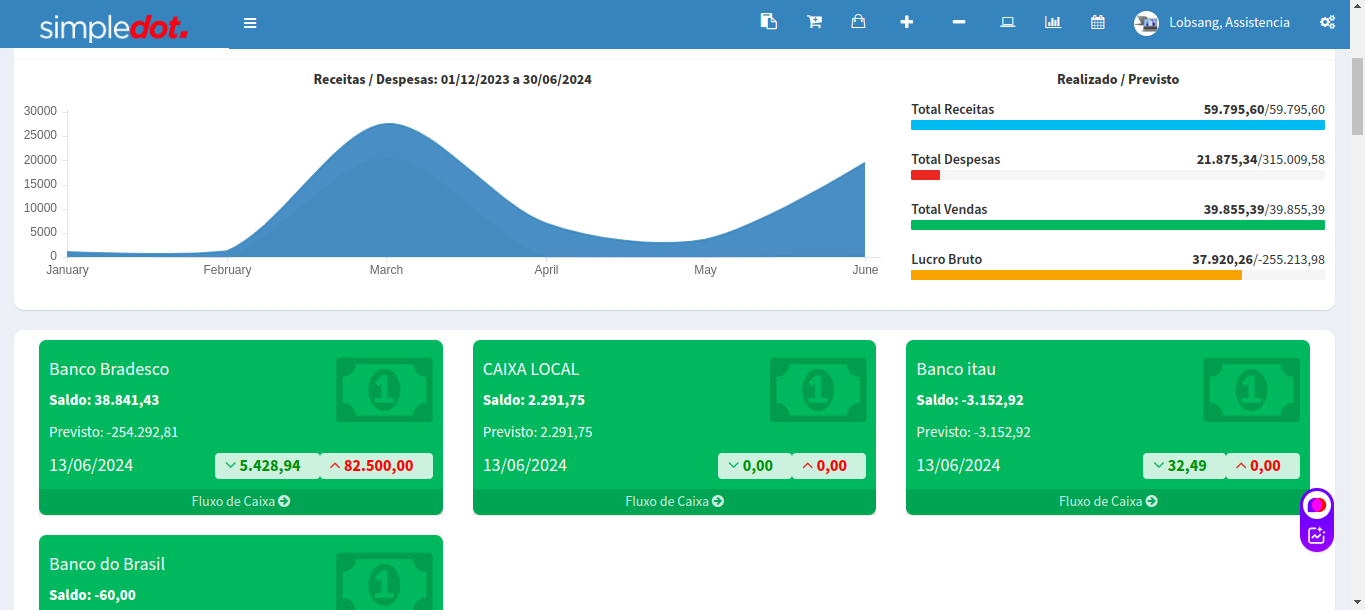Click the AI chart sparkle widget icon
Viewport: 1365px width, 610px height.
click(x=1316, y=535)
